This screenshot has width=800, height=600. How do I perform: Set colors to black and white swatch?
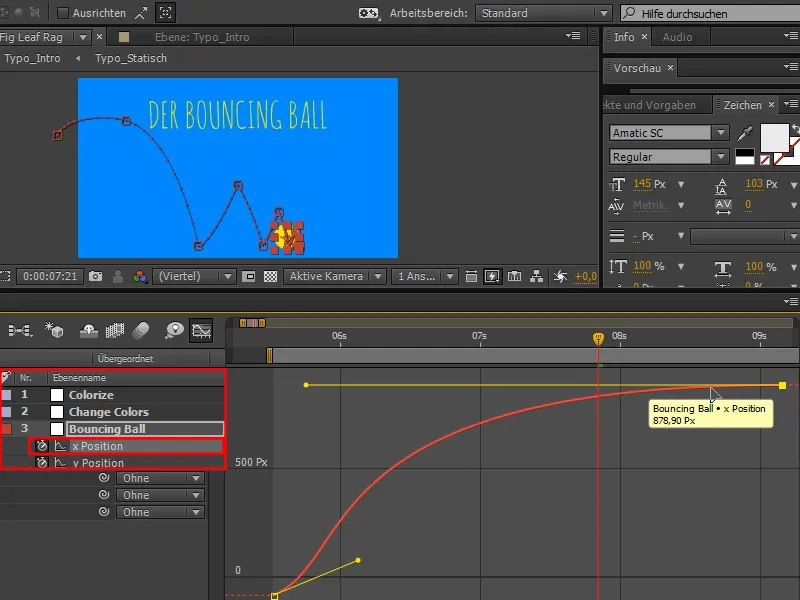[x=744, y=157]
